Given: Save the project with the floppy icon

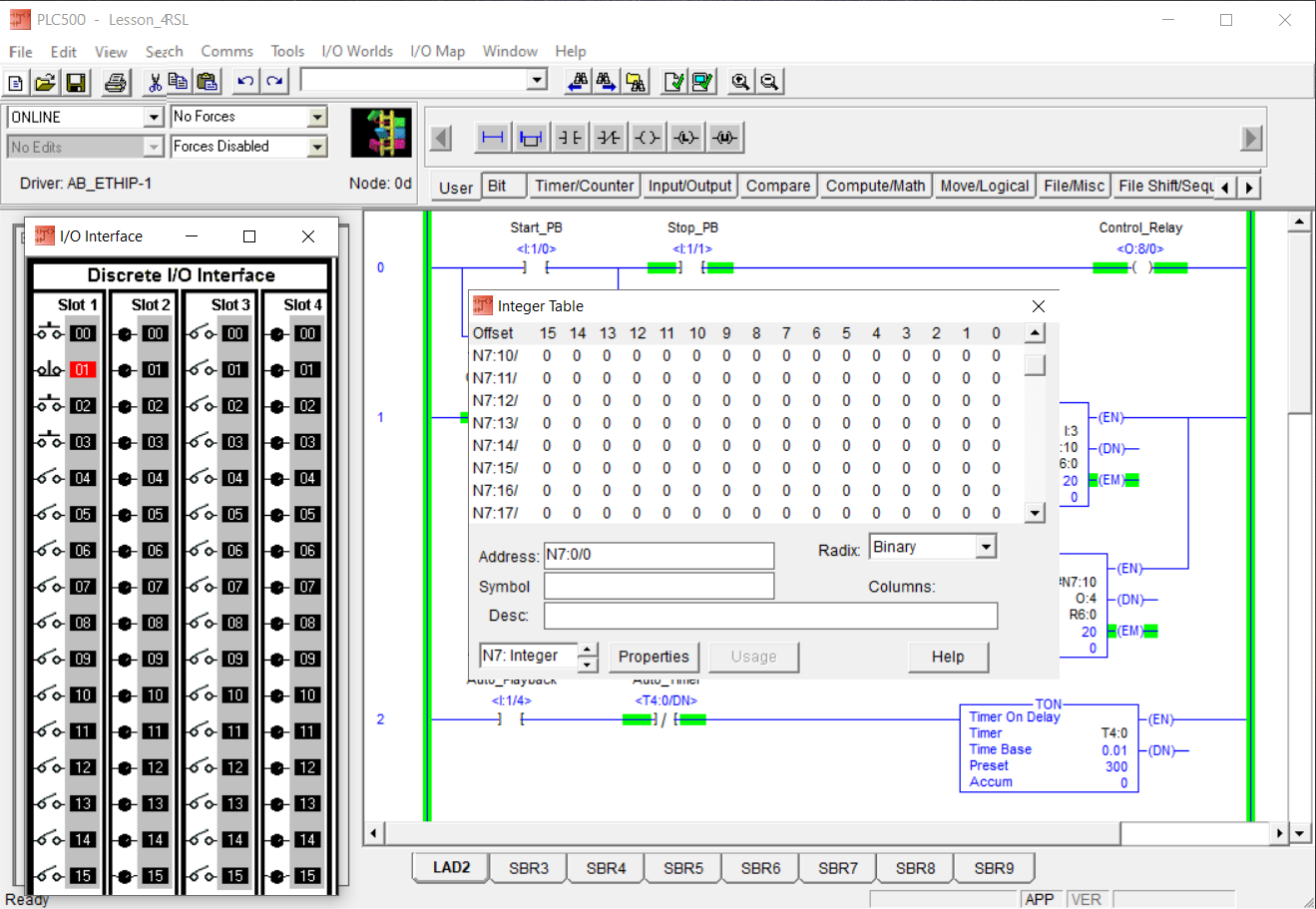Looking at the screenshot, I should (x=76, y=82).
